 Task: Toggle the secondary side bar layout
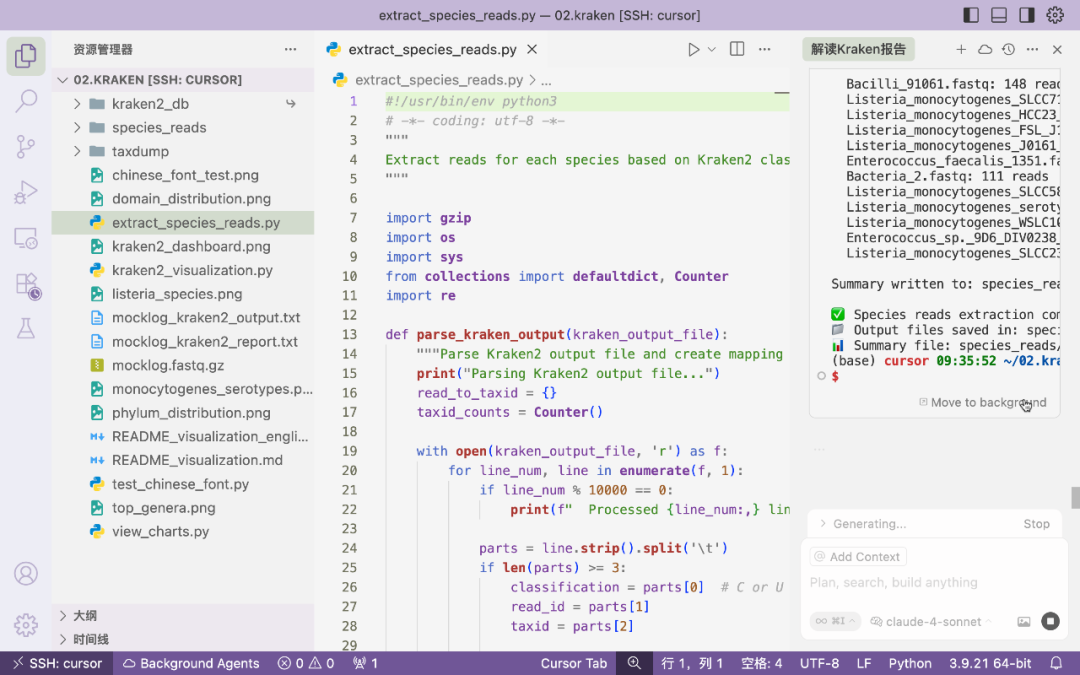[1027, 15]
